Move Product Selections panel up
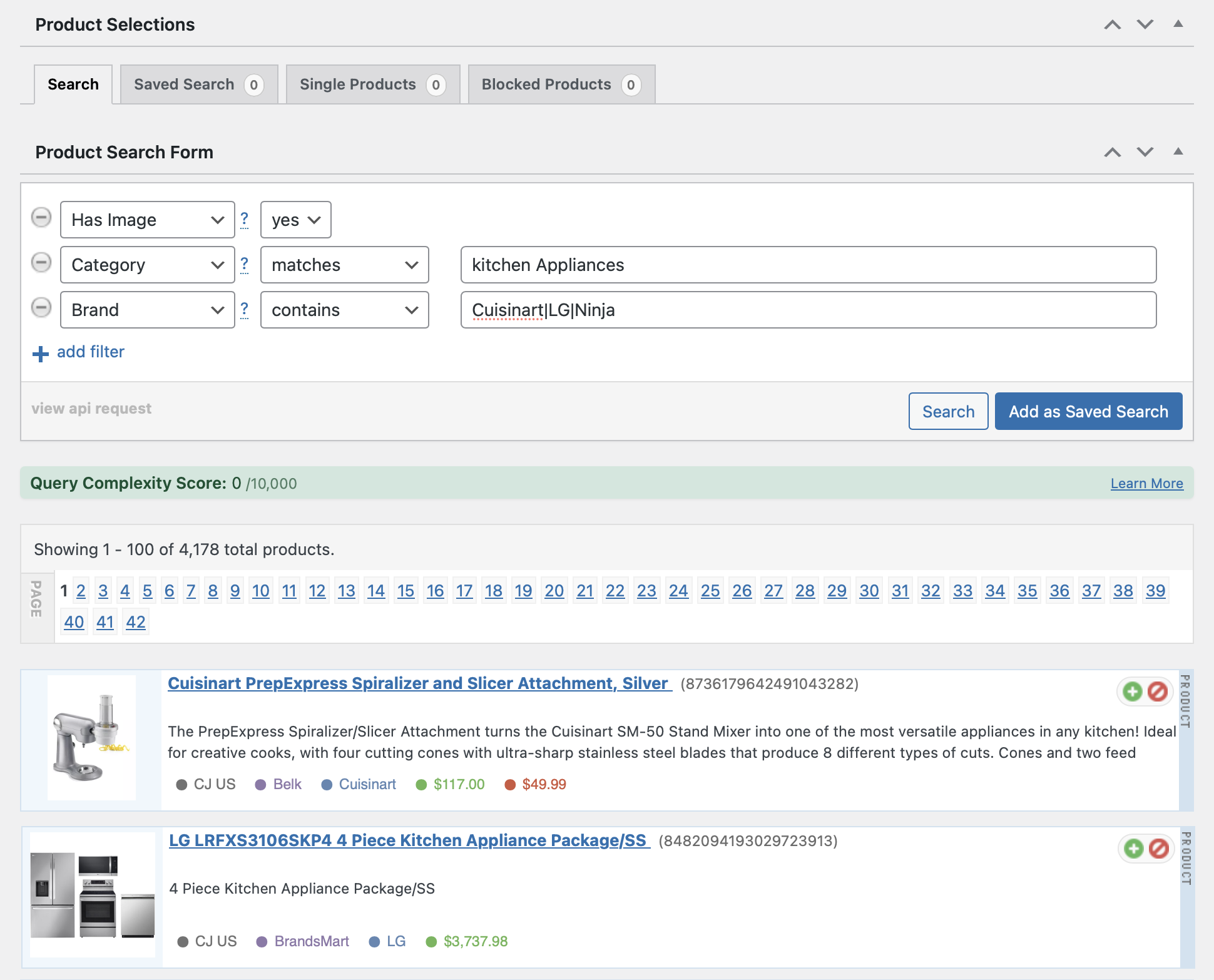 click(x=1112, y=24)
